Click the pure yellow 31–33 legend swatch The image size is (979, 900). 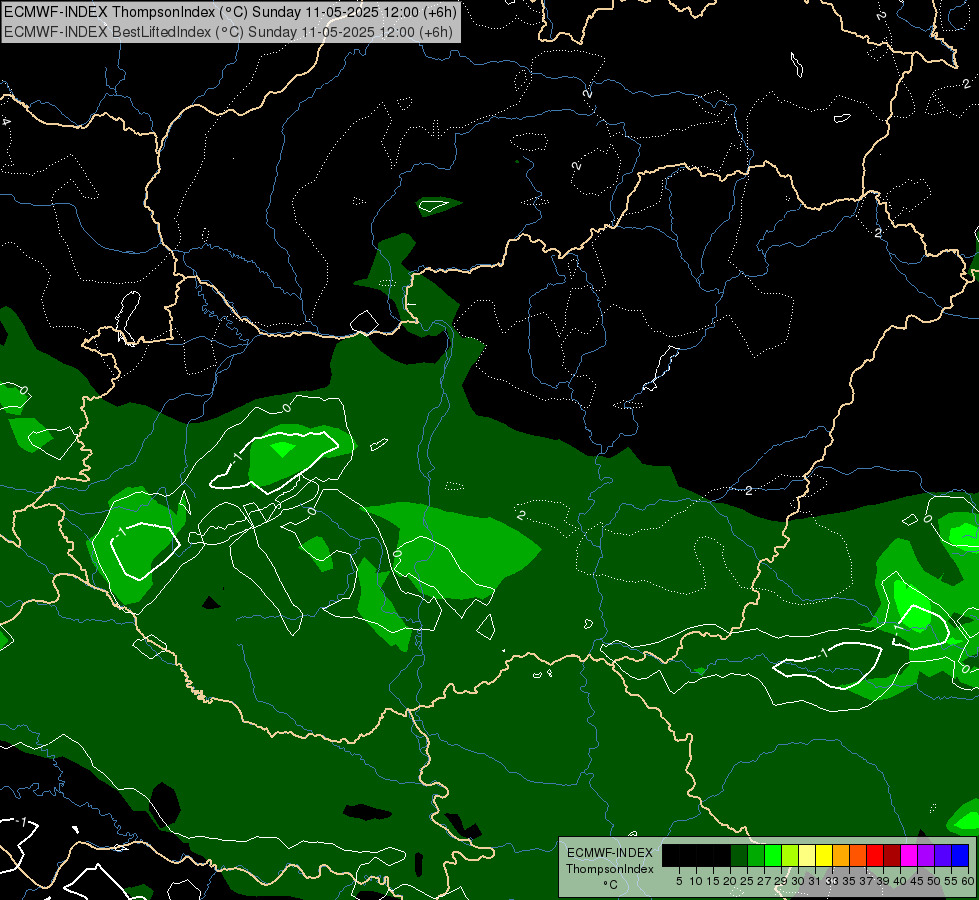click(x=824, y=855)
